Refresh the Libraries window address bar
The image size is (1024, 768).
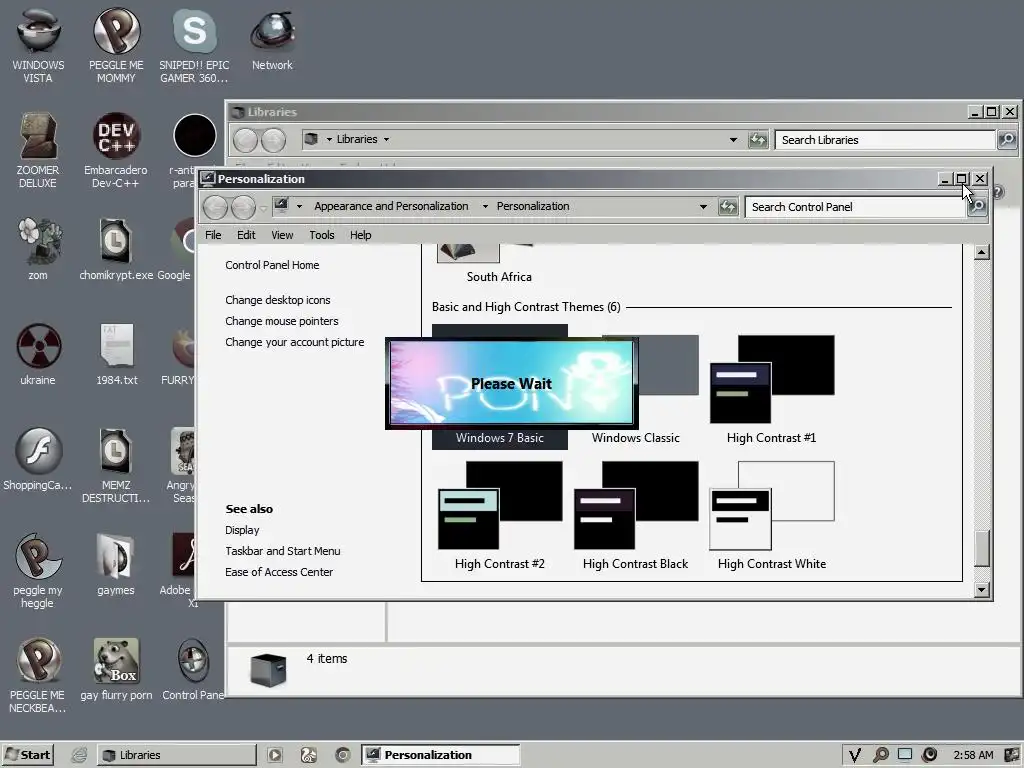758,140
